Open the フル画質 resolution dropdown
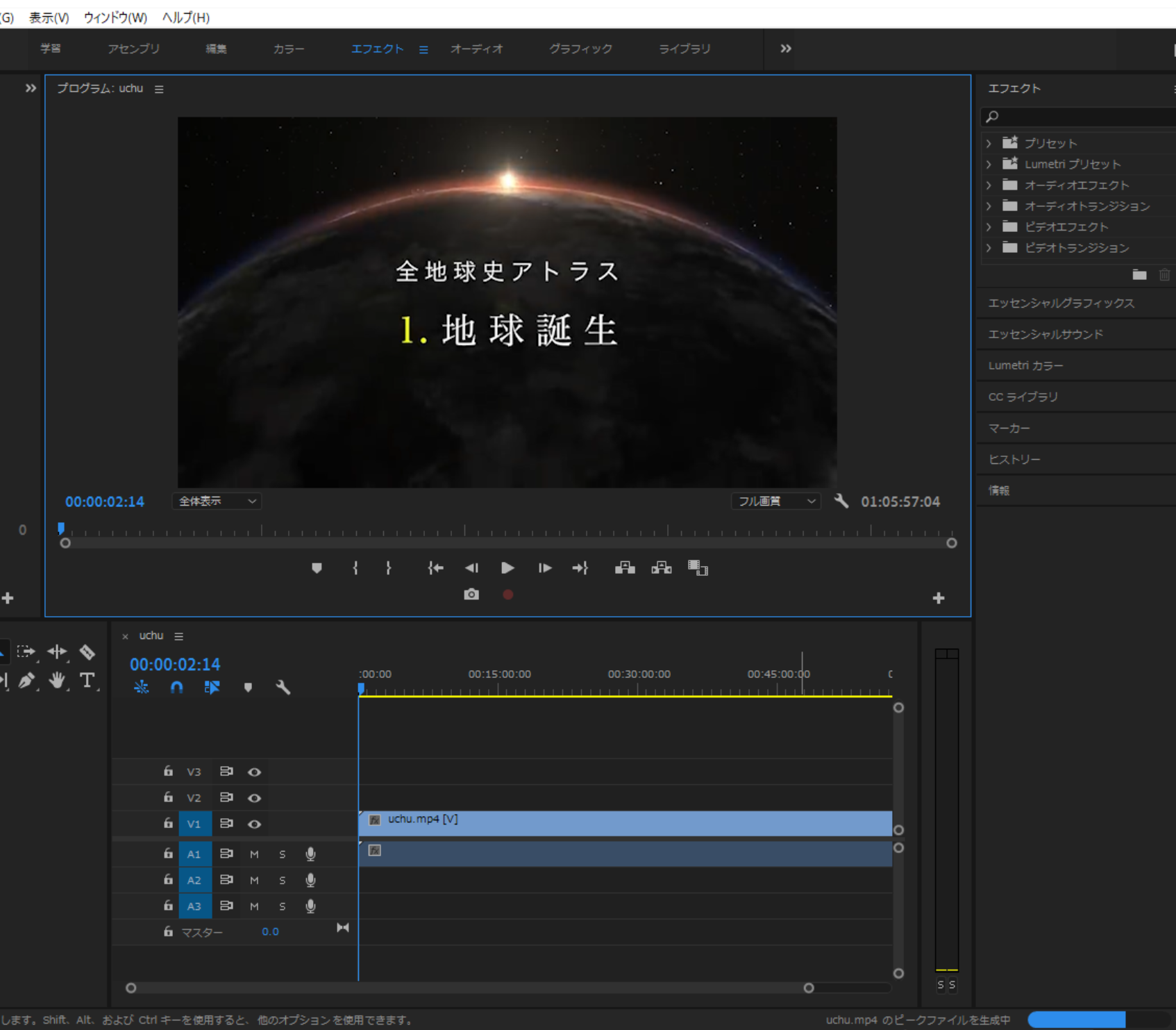Screen dimensions: 1176x1030 point(775,501)
